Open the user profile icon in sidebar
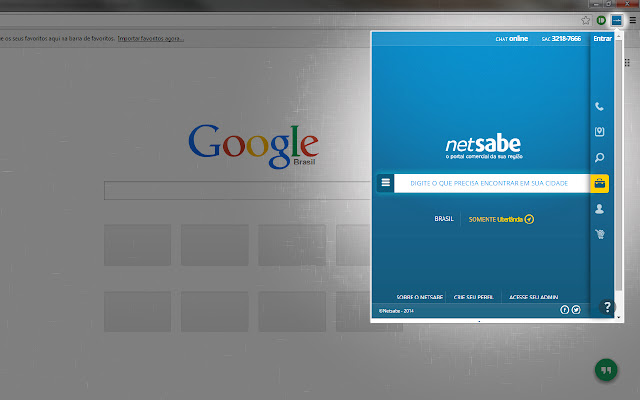640x400 pixels. [x=599, y=209]
